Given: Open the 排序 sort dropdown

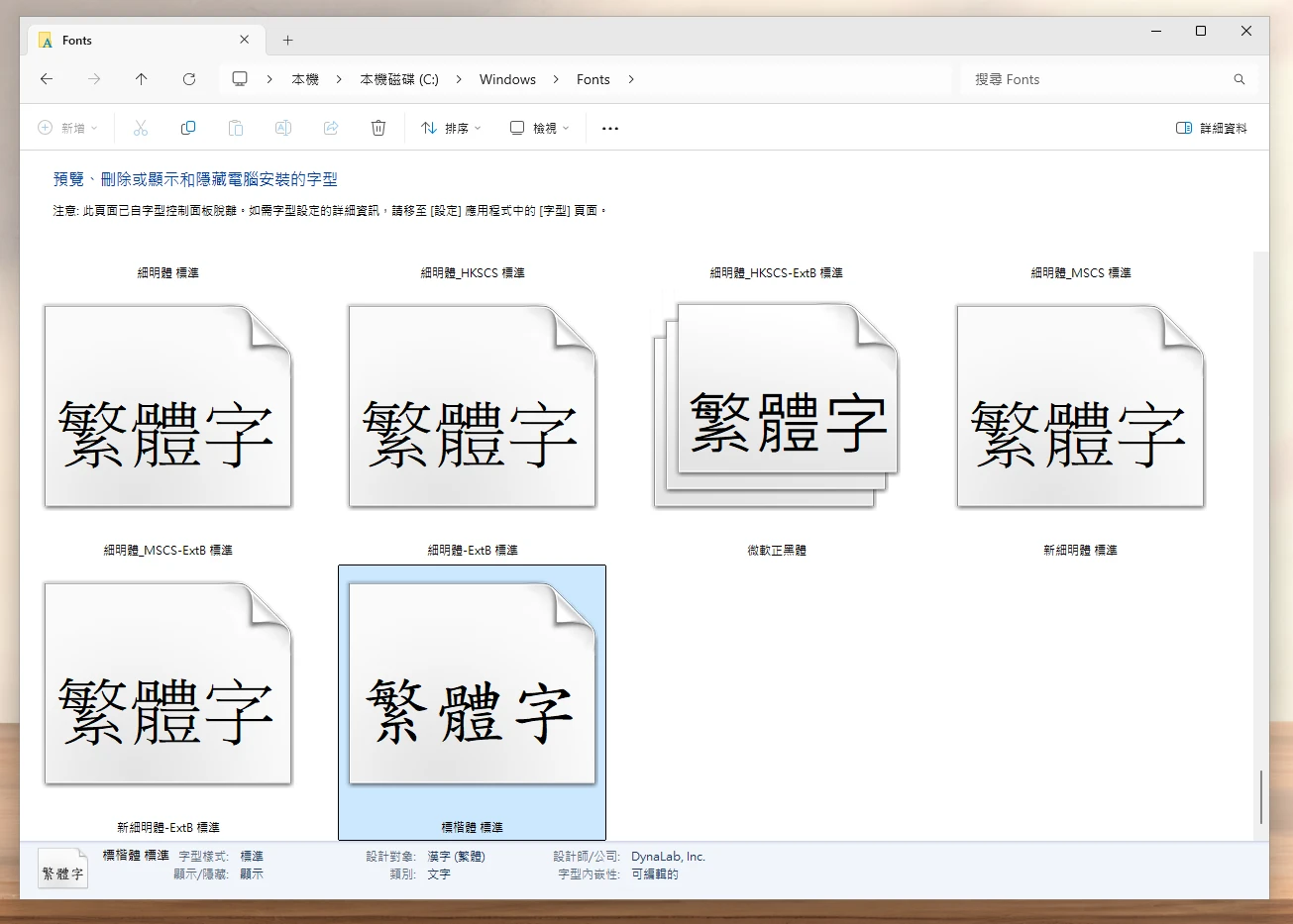Looking at the screenshot, I should 451,128.
